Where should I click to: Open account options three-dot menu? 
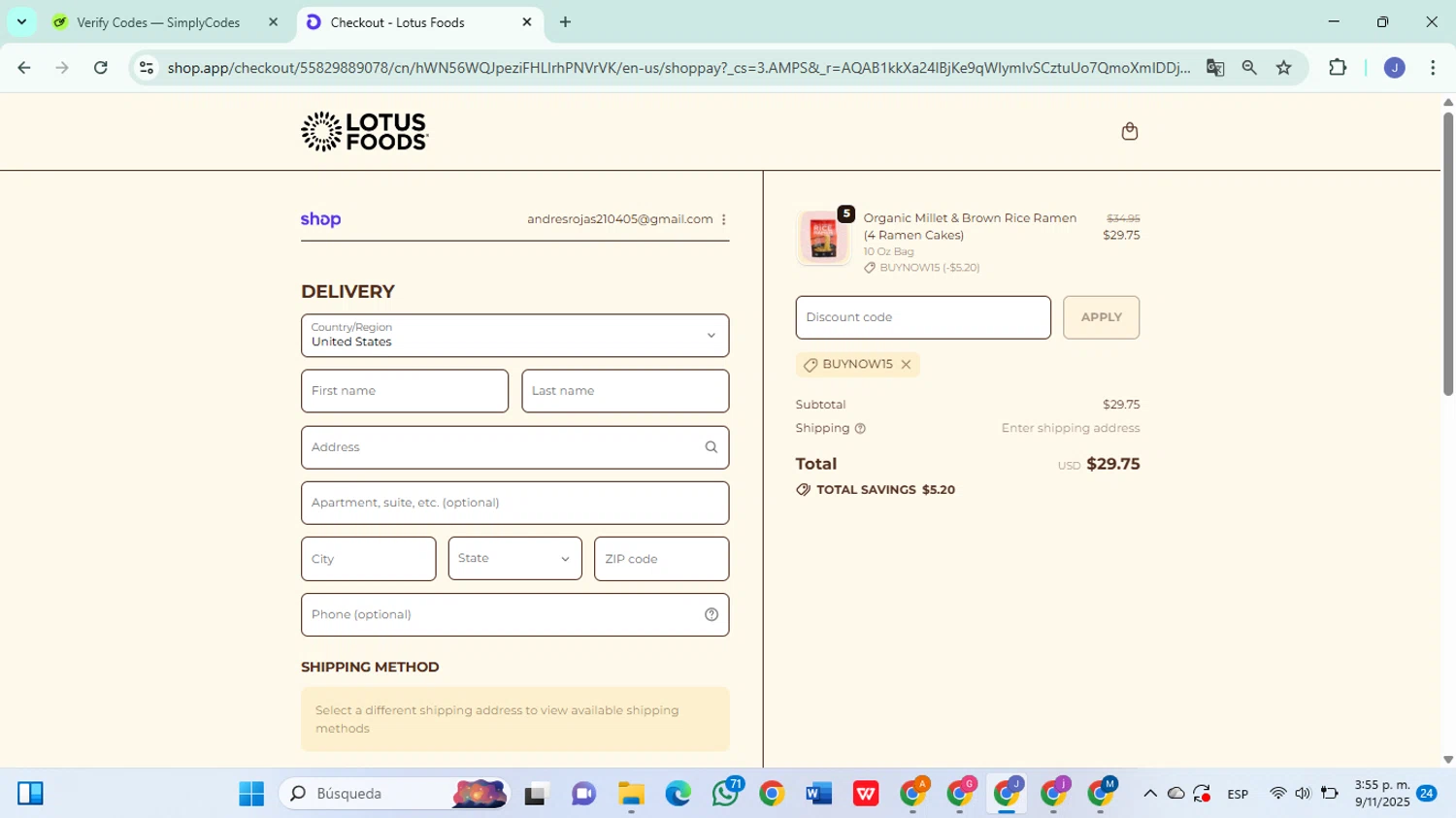click(x=723, y=219)
